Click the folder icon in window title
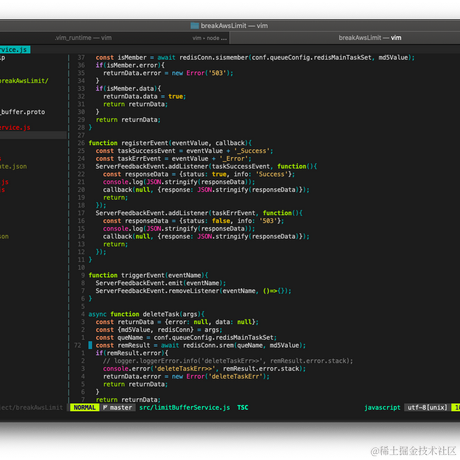This screenshot has height=460, width=460. [195, 26]
